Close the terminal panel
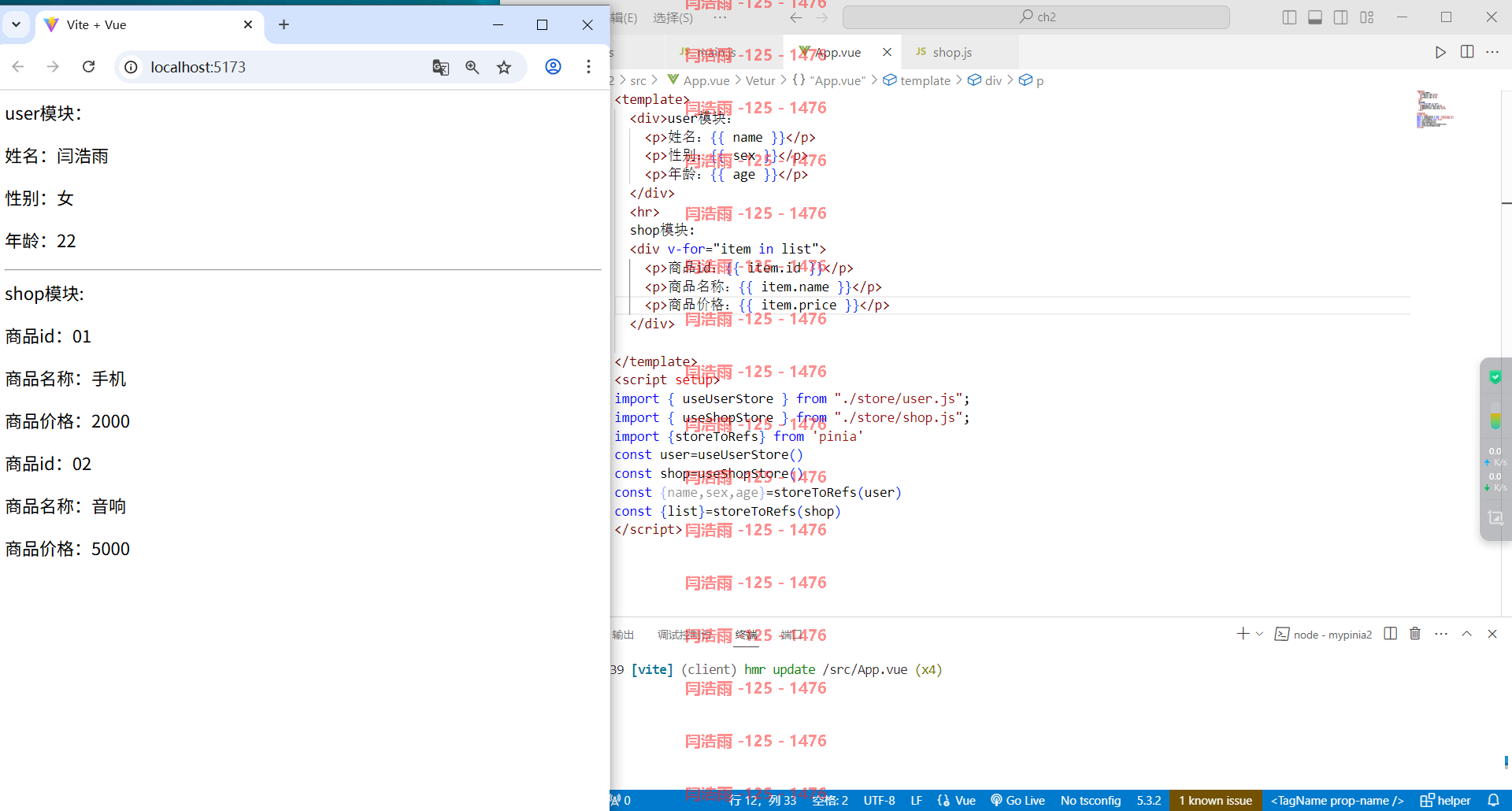The width and height of the screenshot is (1512, 811). pyautogui.click(x=1492, y=634)
